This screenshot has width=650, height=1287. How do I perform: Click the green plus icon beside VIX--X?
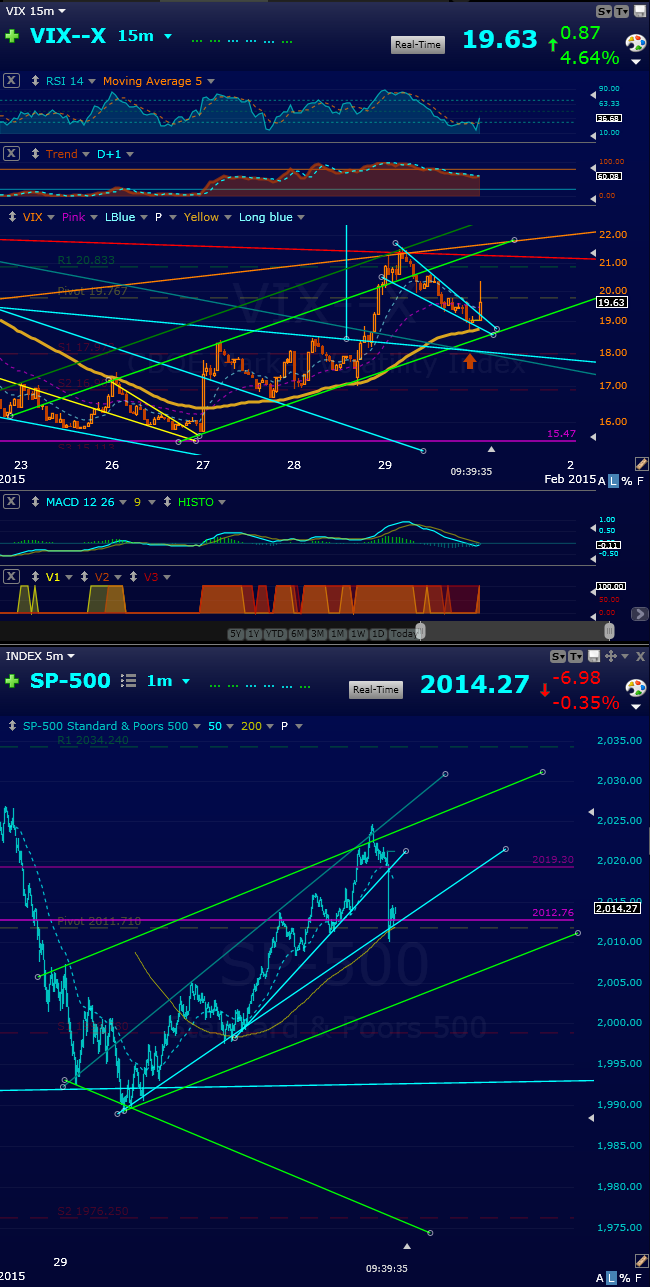[12, 37]
